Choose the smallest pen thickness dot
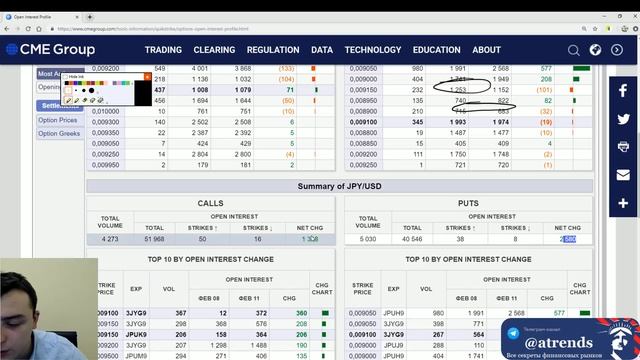The width and height of the screenshot is (640, 360). [x=76, y=90]
